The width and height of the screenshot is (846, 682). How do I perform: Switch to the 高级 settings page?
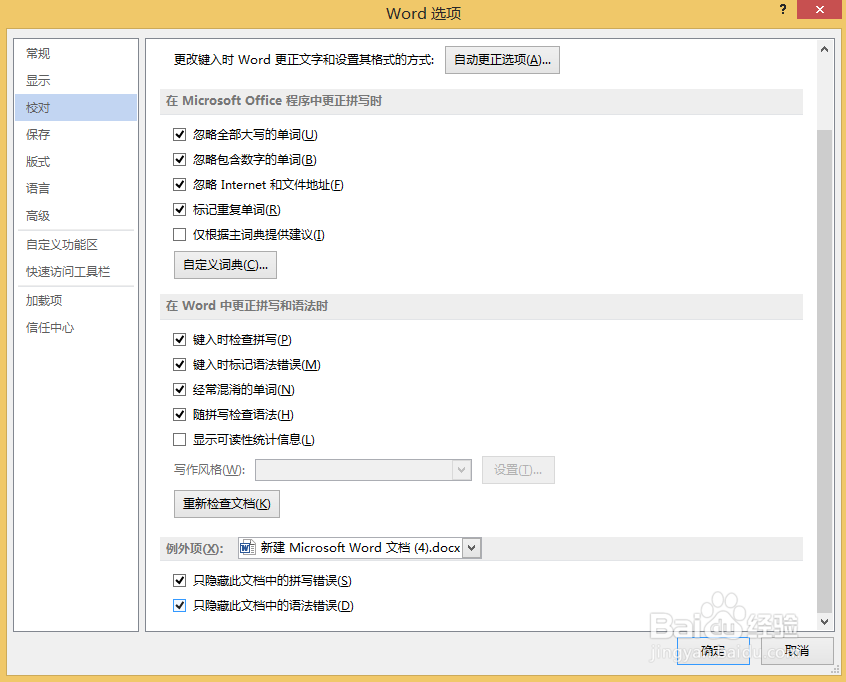(x=37, y=215)
